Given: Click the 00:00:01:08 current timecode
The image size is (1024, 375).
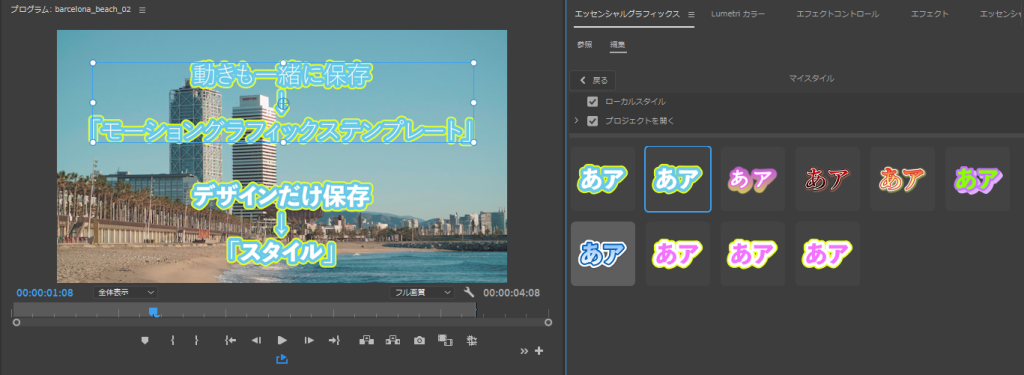Looking at the screenshot, I should (x=44, y=293).
